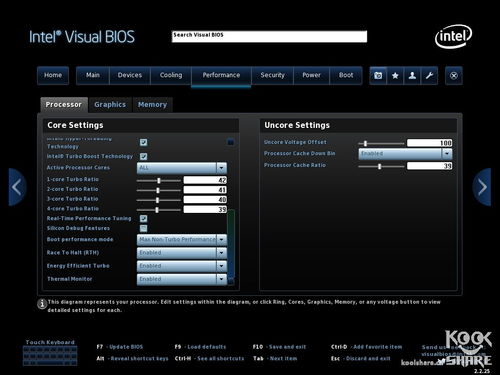The image size is (500, 375).
Task: Click the Home button
Action: point(53,75)
